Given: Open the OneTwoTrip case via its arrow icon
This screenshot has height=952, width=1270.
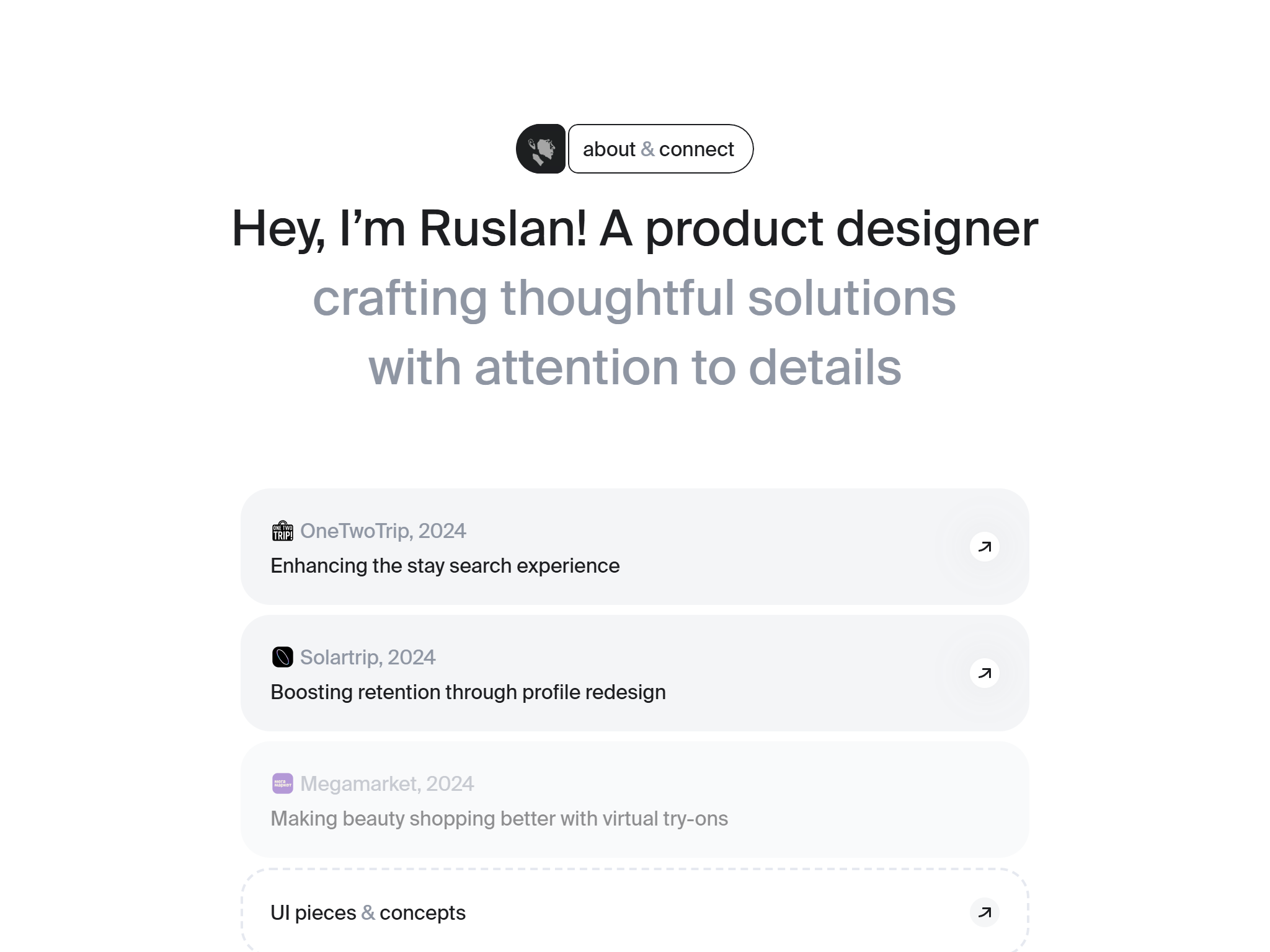Looking at the screenshot, I should point(985,547).
